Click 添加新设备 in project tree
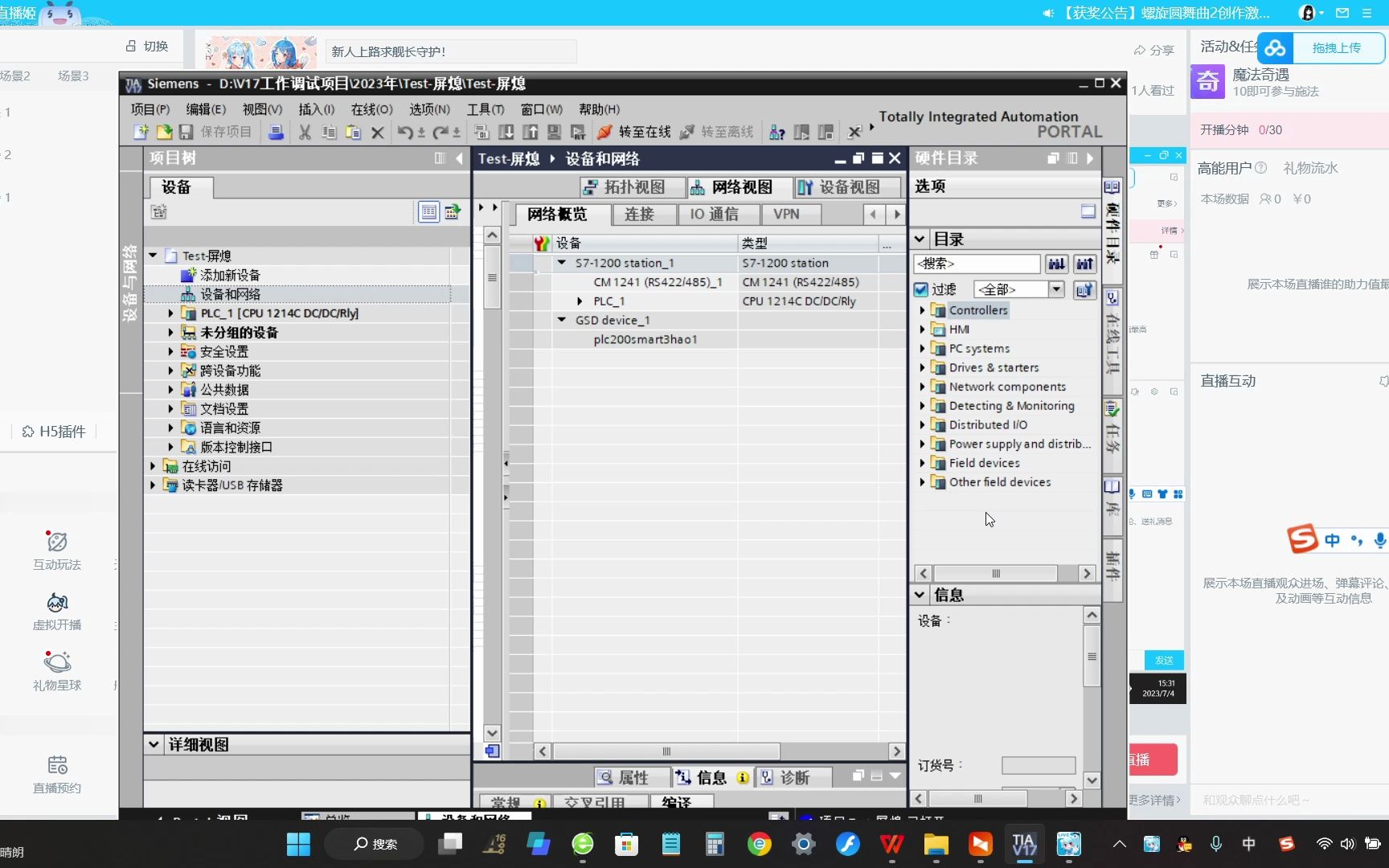 [230, 275]
